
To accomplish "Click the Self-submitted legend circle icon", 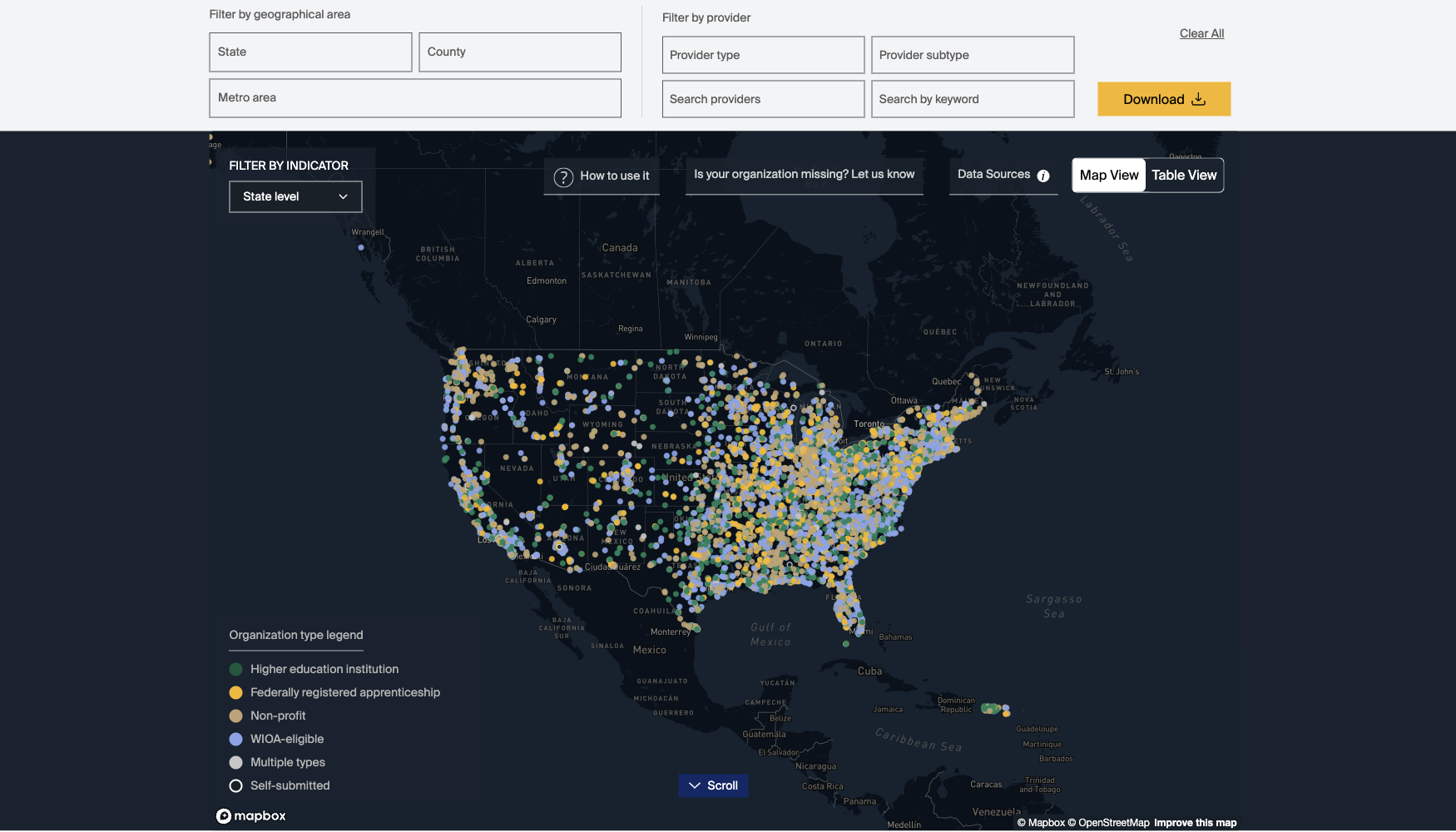I will (236, 786).
